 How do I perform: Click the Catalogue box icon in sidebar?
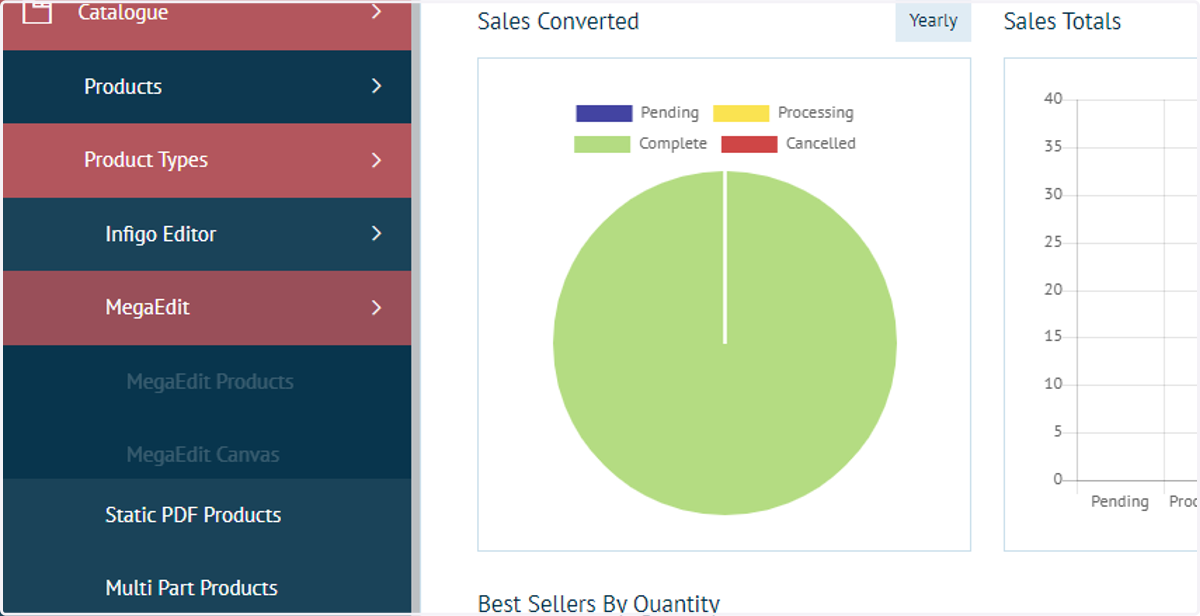[x=37, y=12]
